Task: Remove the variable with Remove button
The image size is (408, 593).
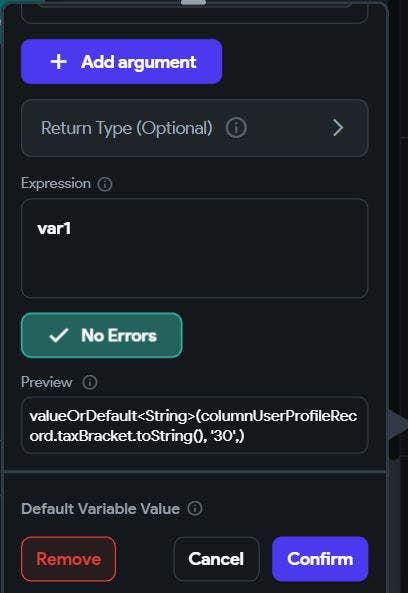Action: pyautogui.click(x=68, y=559)
